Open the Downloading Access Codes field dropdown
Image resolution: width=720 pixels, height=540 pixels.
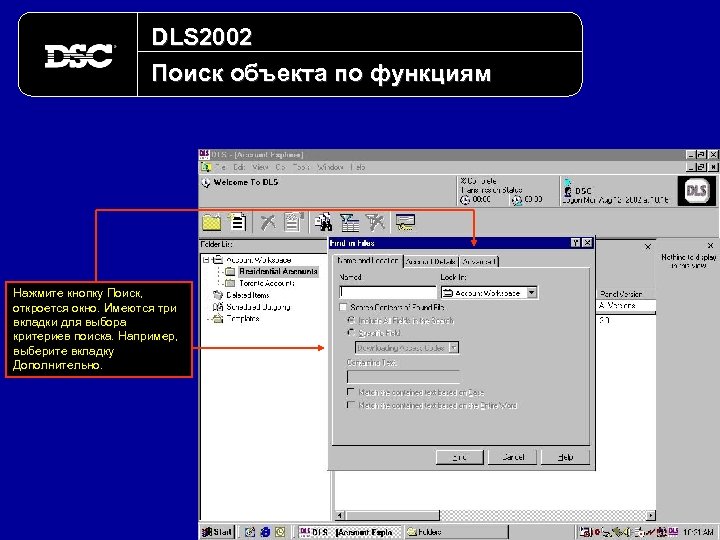click(x=453, y=348)
